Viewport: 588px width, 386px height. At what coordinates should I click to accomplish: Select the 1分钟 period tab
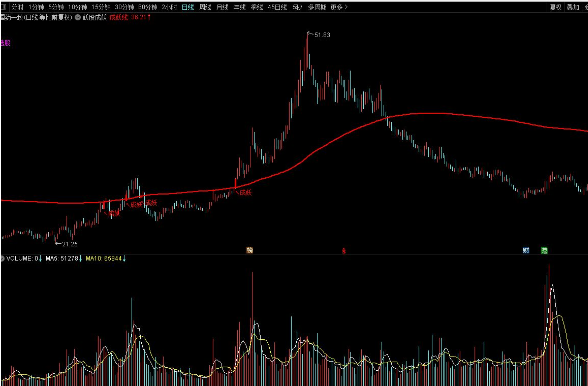click(x=36, y=7)
